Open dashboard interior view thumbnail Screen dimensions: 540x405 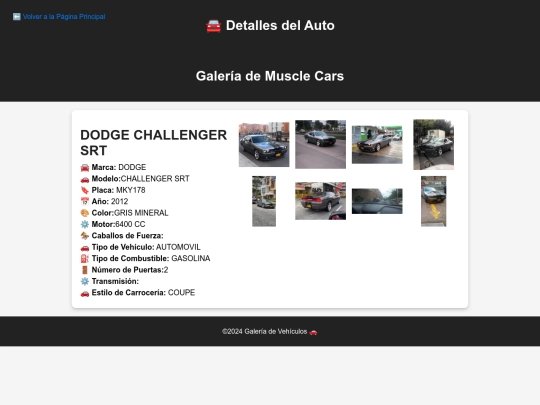(377, 201)
